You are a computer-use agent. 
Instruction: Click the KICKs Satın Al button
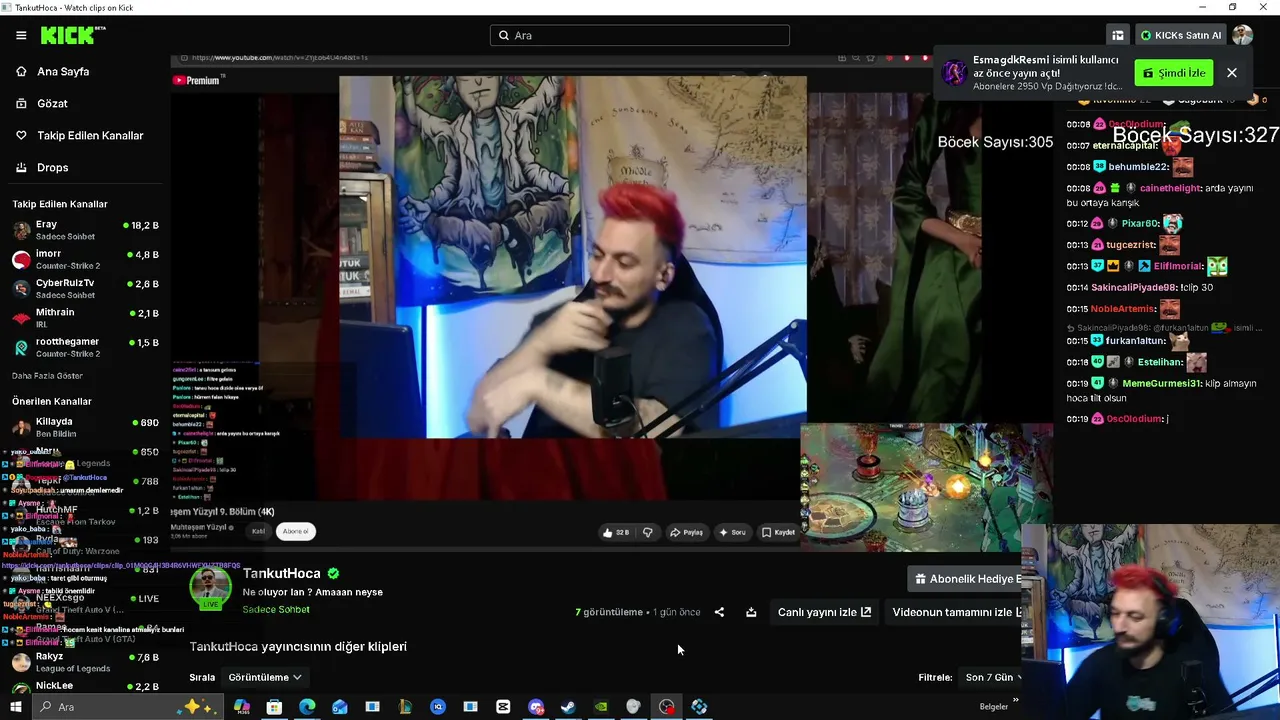tap(1181, 35)
